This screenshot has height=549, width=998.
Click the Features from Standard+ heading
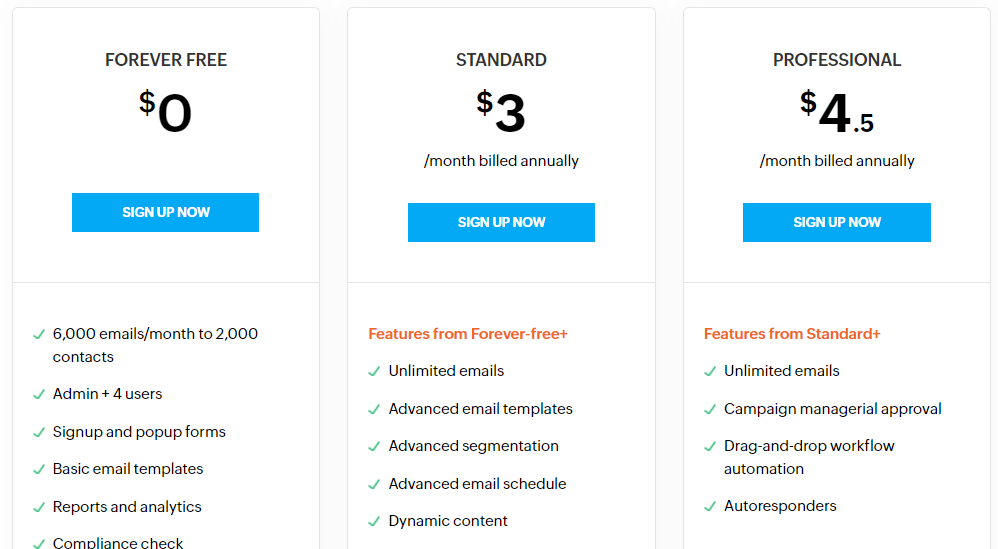coord(792,334)
